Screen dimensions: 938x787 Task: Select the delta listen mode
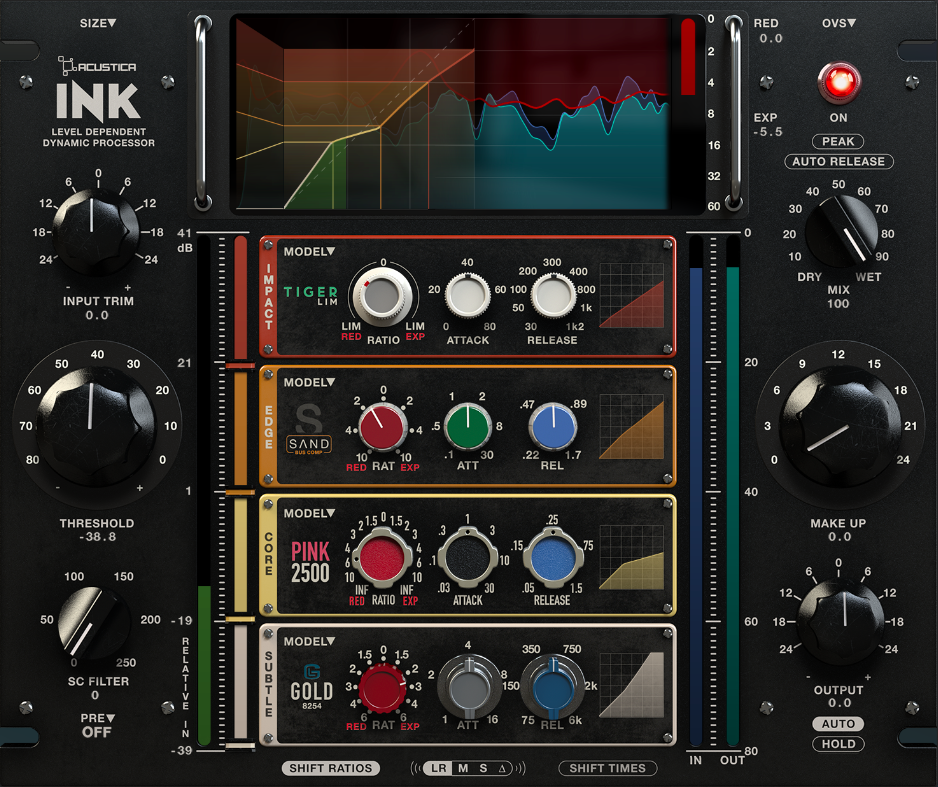(x=502, y=768)
